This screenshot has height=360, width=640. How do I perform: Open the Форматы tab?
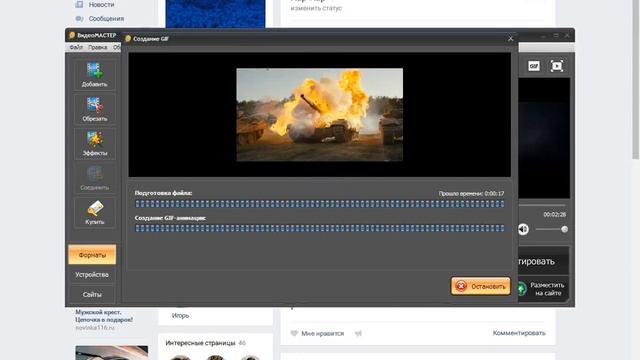pyautogui.click(x=92, y=255)
